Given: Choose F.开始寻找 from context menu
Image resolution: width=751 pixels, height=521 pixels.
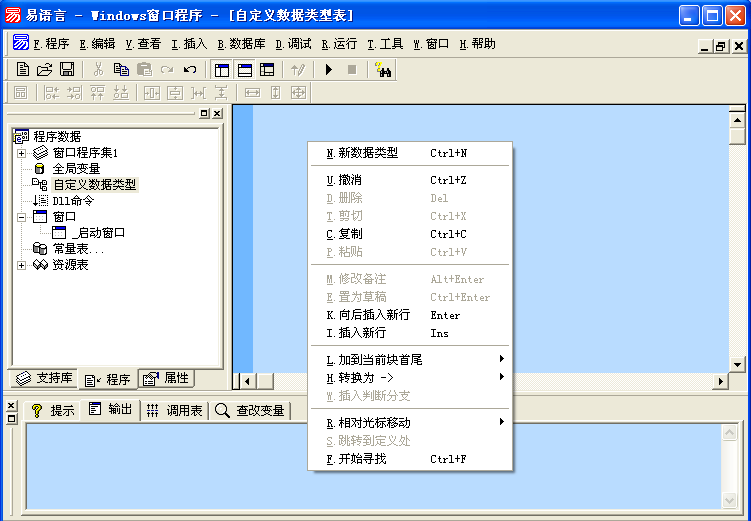Looking at the screenshot, I should point(411,459).
